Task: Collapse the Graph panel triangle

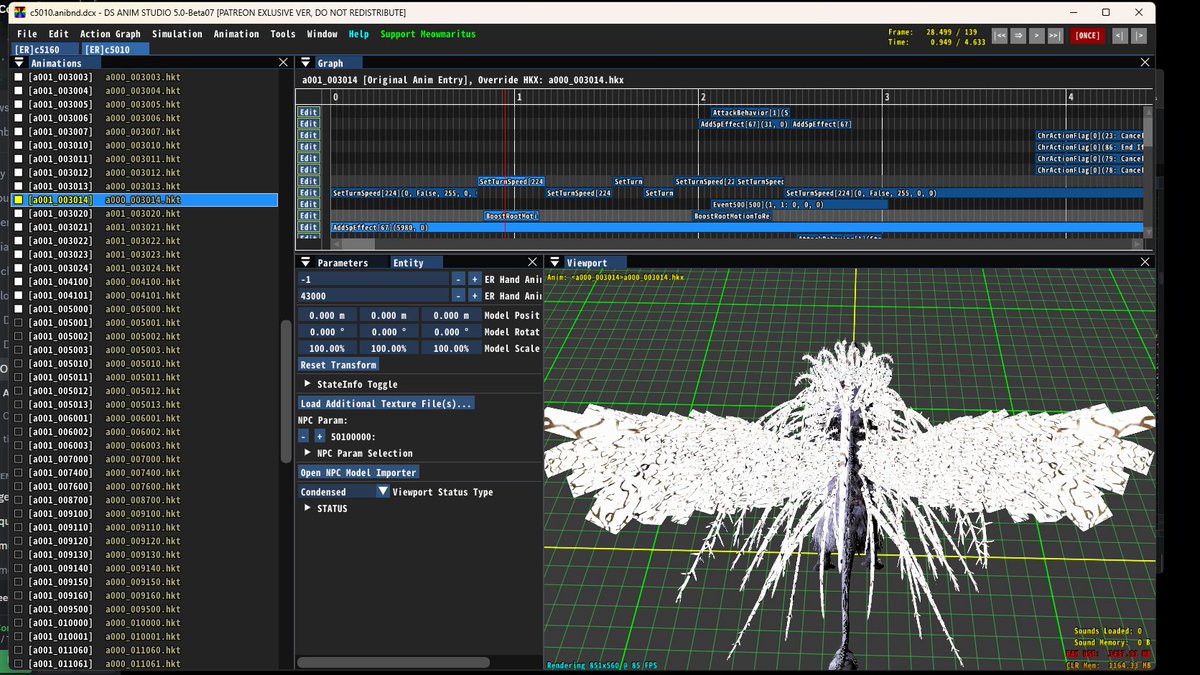Action: (x=304, y=63)
